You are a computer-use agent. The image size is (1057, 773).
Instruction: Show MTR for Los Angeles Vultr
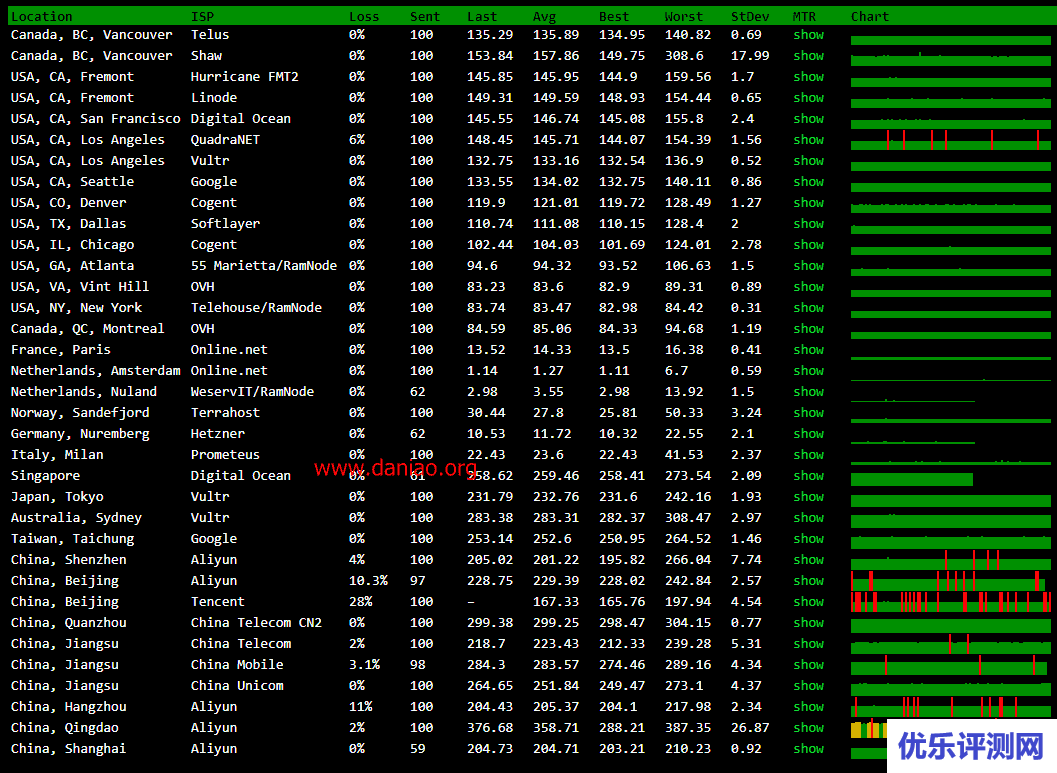808,160
